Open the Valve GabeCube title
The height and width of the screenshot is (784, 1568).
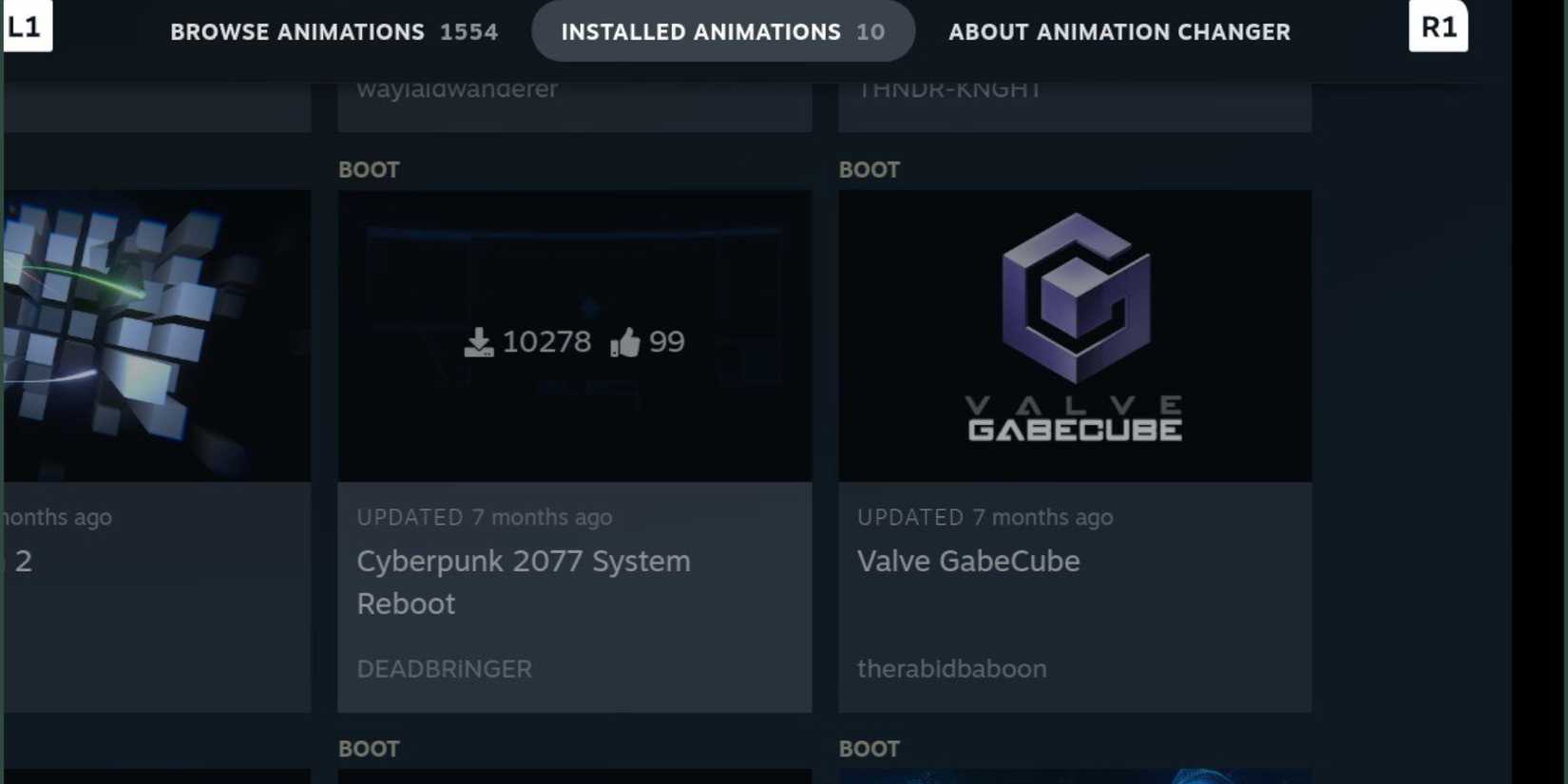[x=968, y=561]
